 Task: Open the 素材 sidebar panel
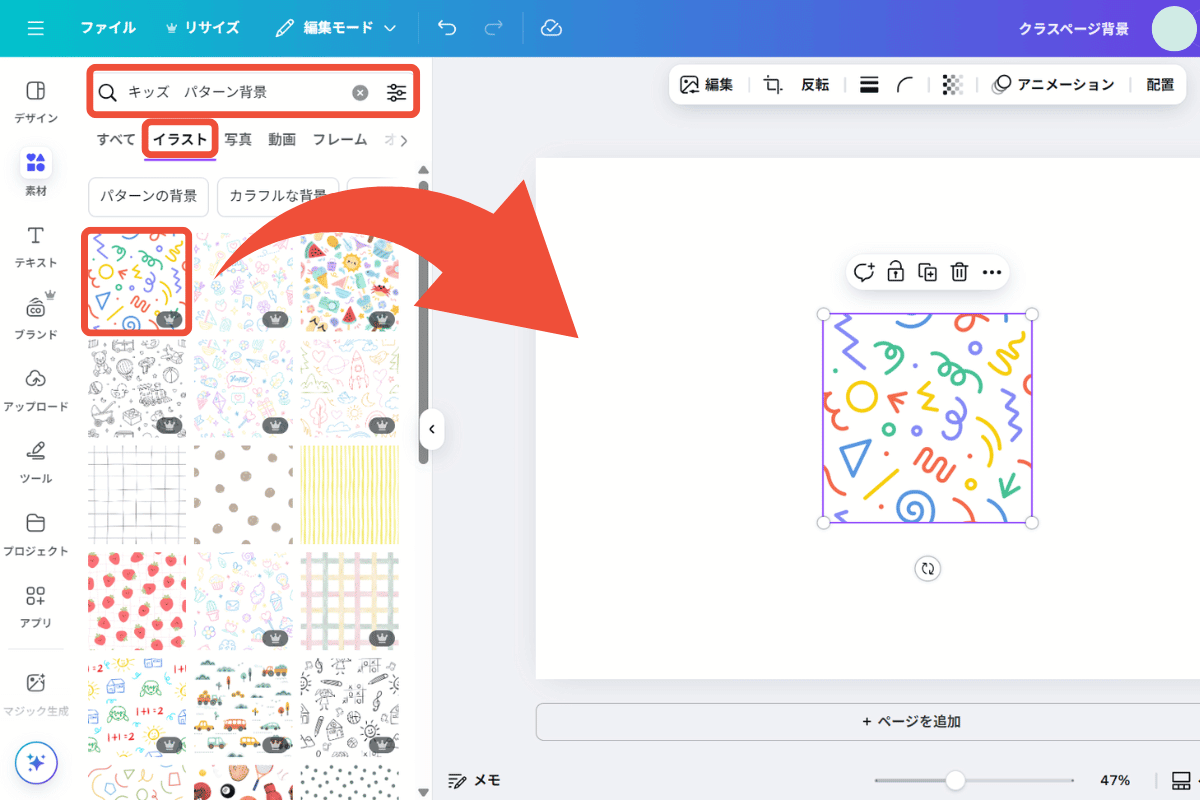coord(35,172)
